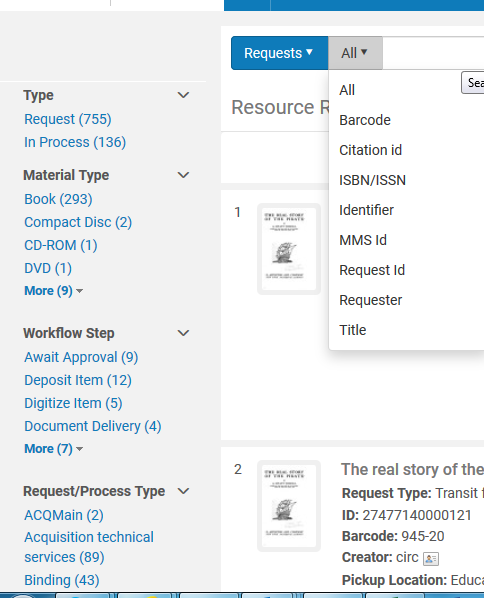Filter by Await Approval (9) workflow step

pos(81,357)
